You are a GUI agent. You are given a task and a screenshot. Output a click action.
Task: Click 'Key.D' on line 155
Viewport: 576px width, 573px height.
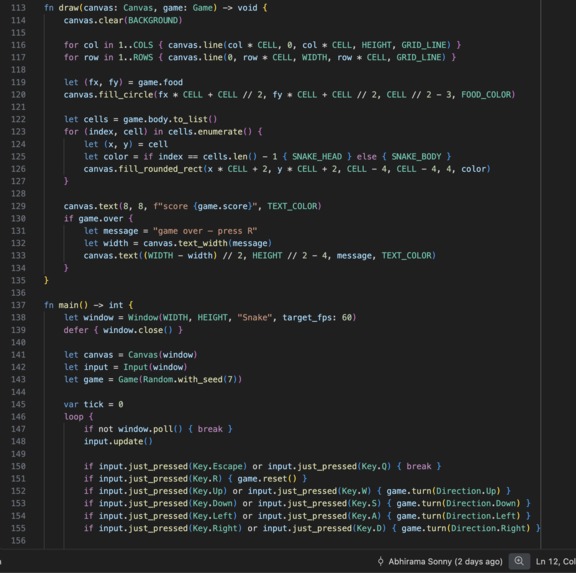pyautogui.click(x=369, y=528)
